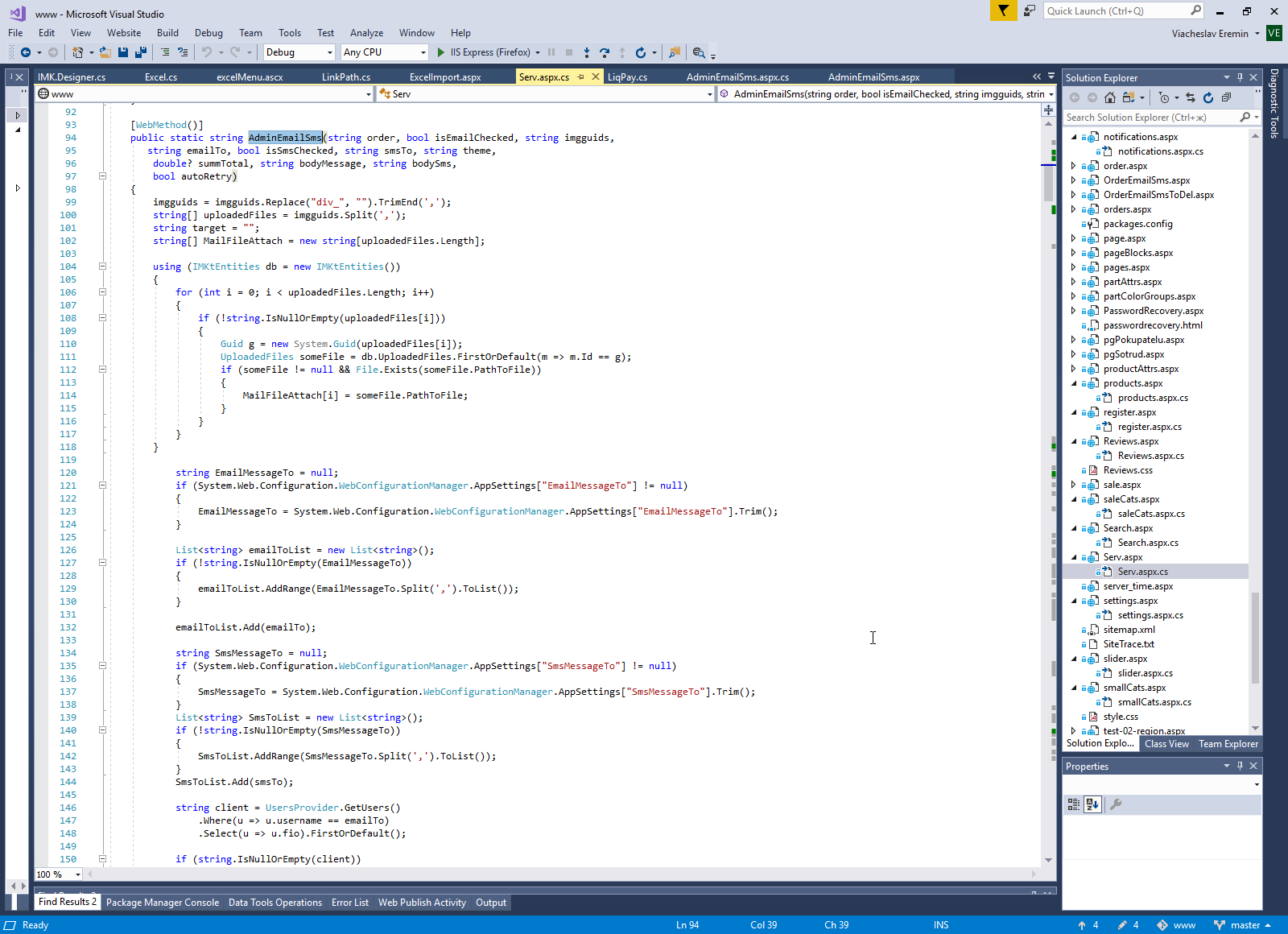The width and height of the screenshot is (1288, 934).
Task: Open the Analyze menu
Action: click(x=366, y=33)
